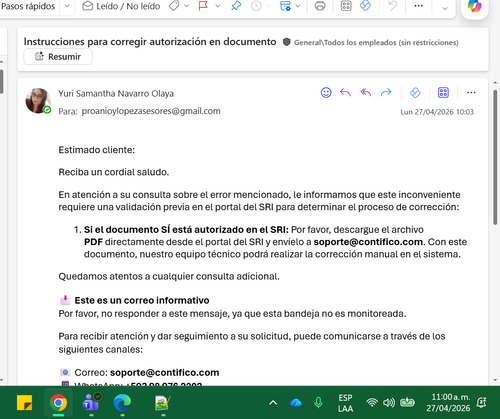
Task: Click ESP LAA language indicator
Action: 345,403
